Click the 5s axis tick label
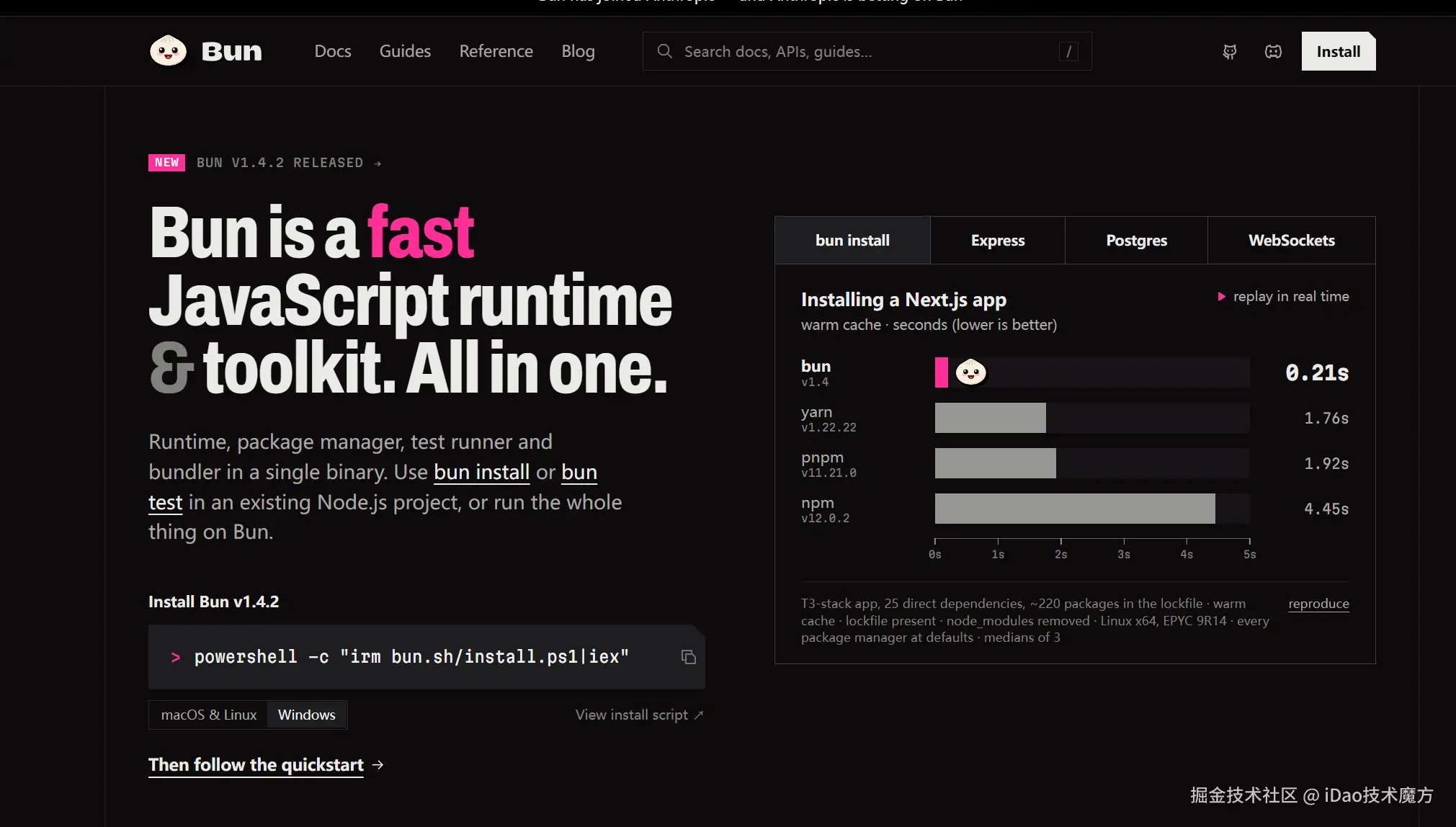Viewport: 1456px width, 827px height. 1249,555
